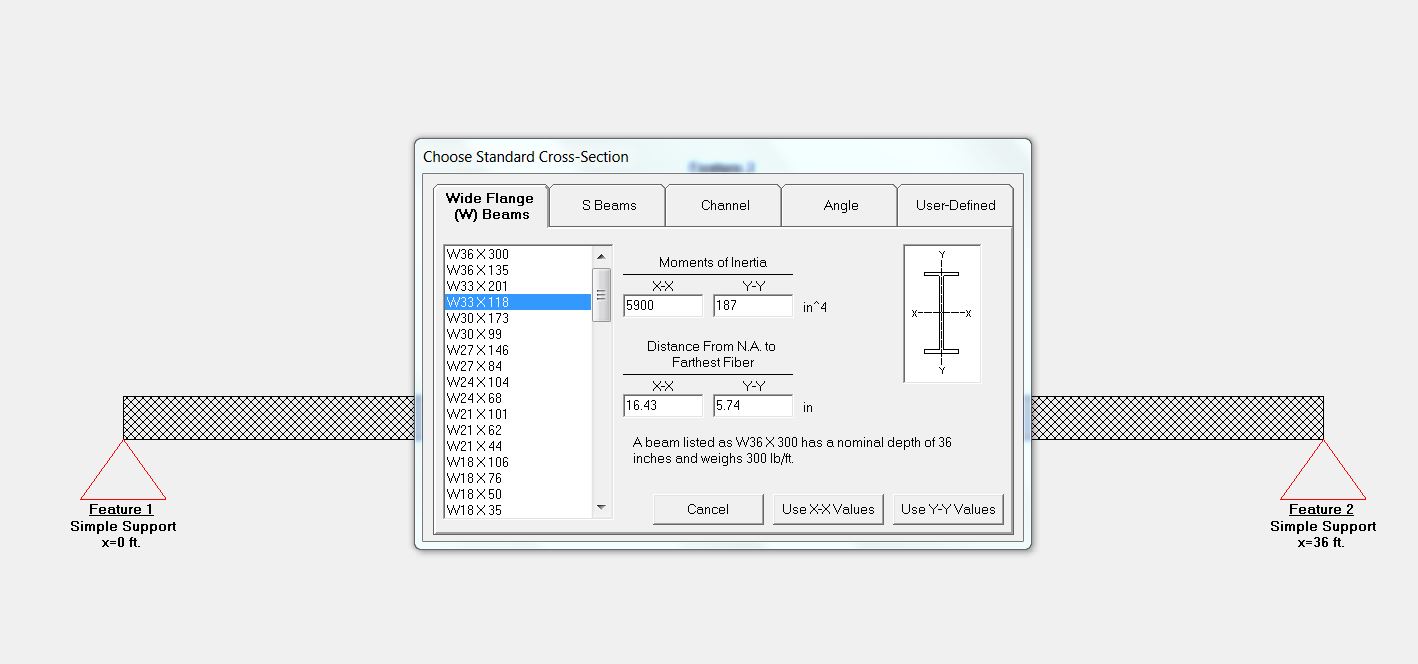The height and width of the screenshot is (664, 1418).
Task: Select the Angle tab
Action: 840,205
